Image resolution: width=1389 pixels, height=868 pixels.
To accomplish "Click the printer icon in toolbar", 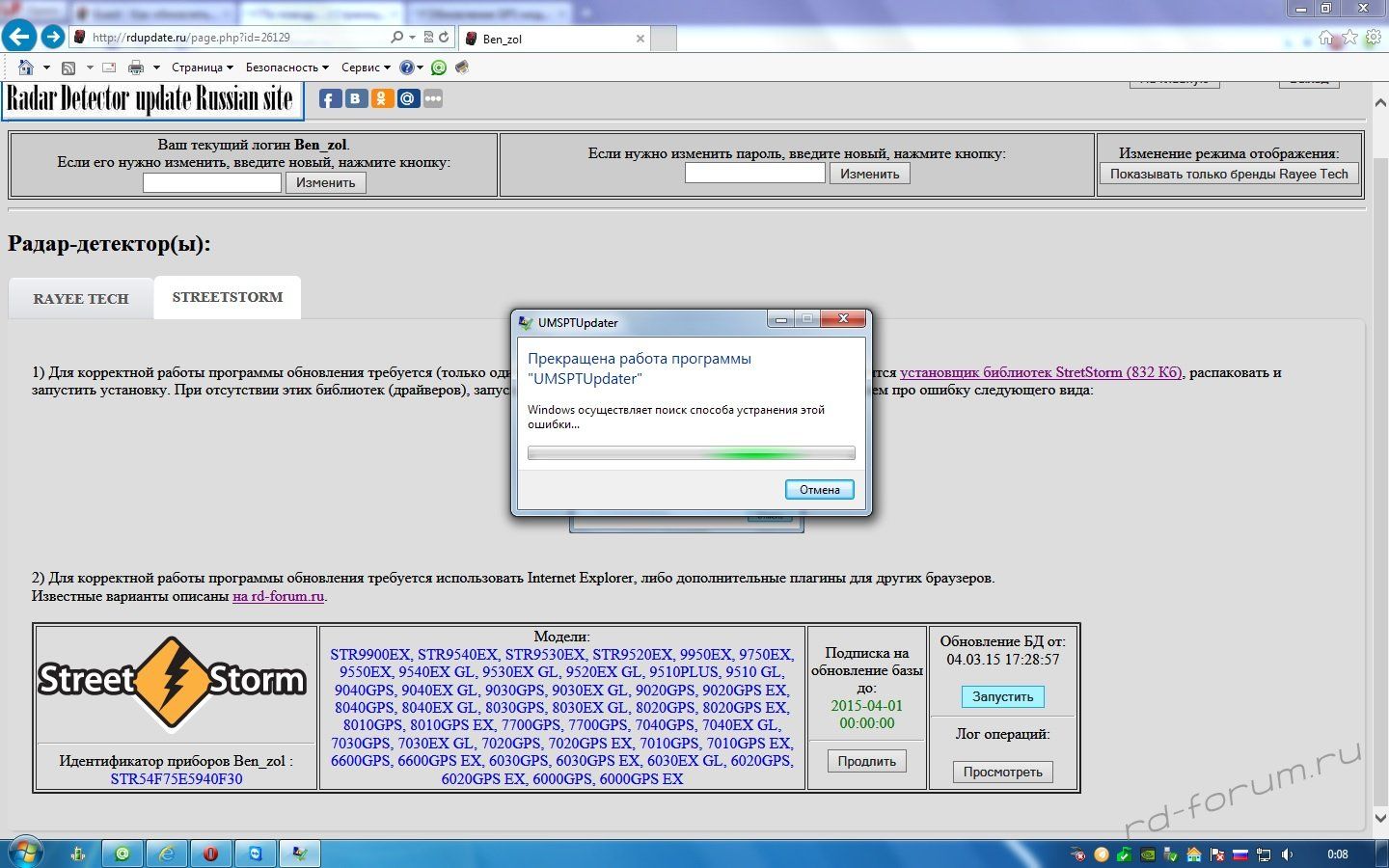I will 136,68.
